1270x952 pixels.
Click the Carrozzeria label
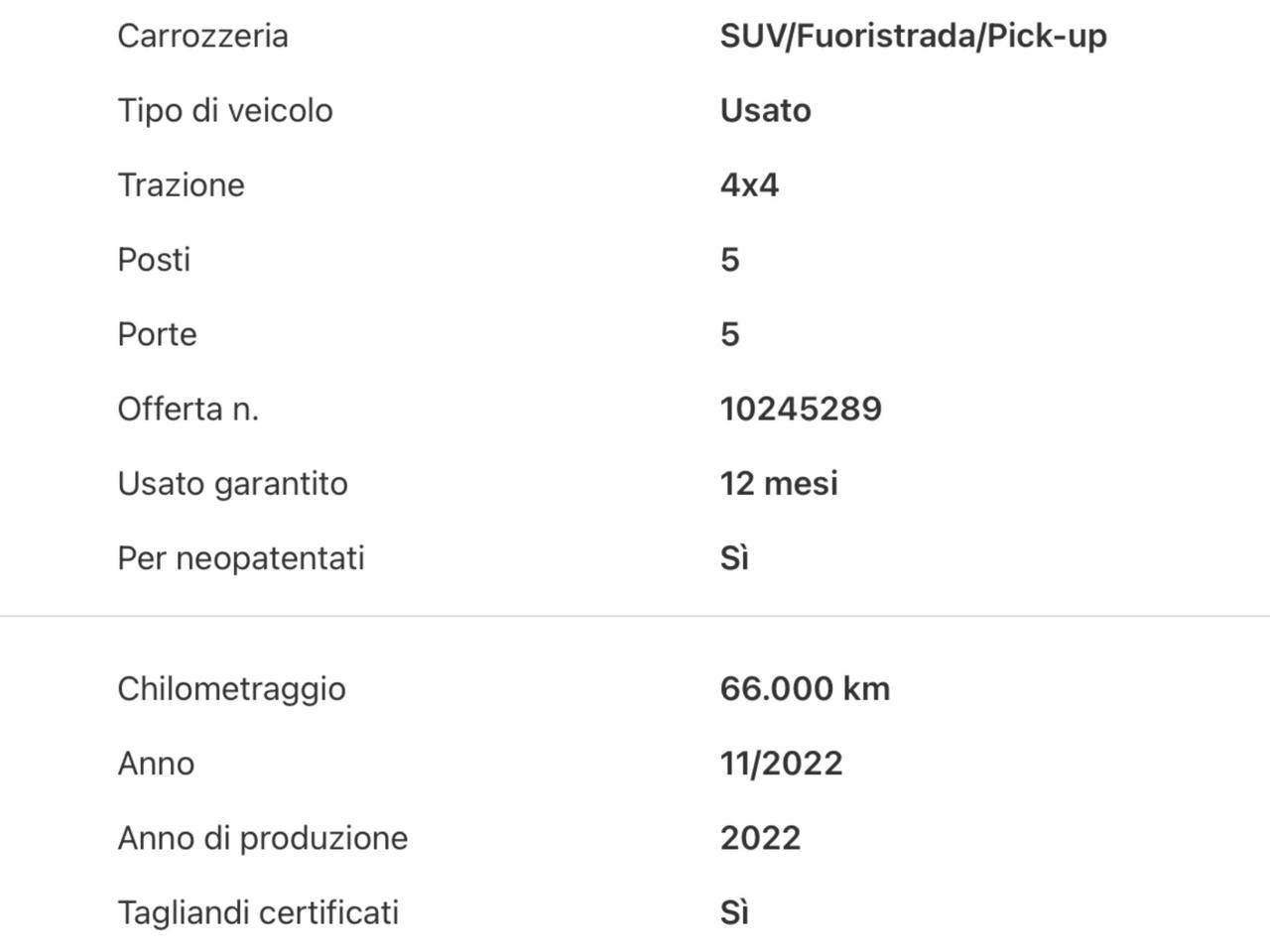[202, 36]
